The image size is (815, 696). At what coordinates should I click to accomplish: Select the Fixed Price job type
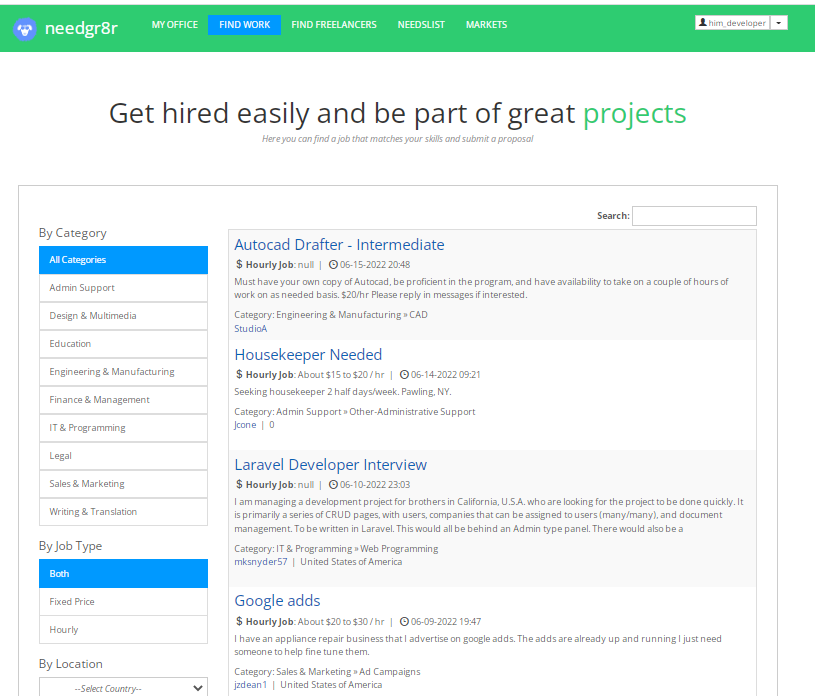(x=123, y=602)
